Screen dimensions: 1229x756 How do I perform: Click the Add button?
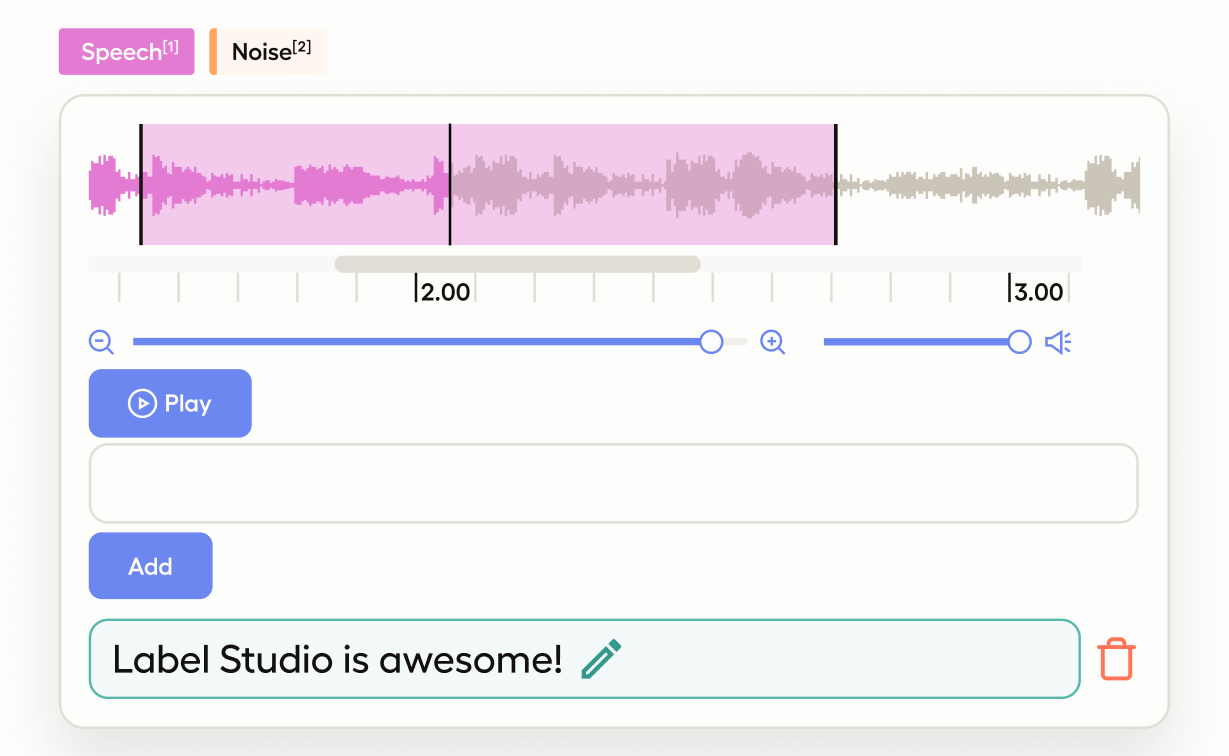pyautogui.click(x=151, y=566)
